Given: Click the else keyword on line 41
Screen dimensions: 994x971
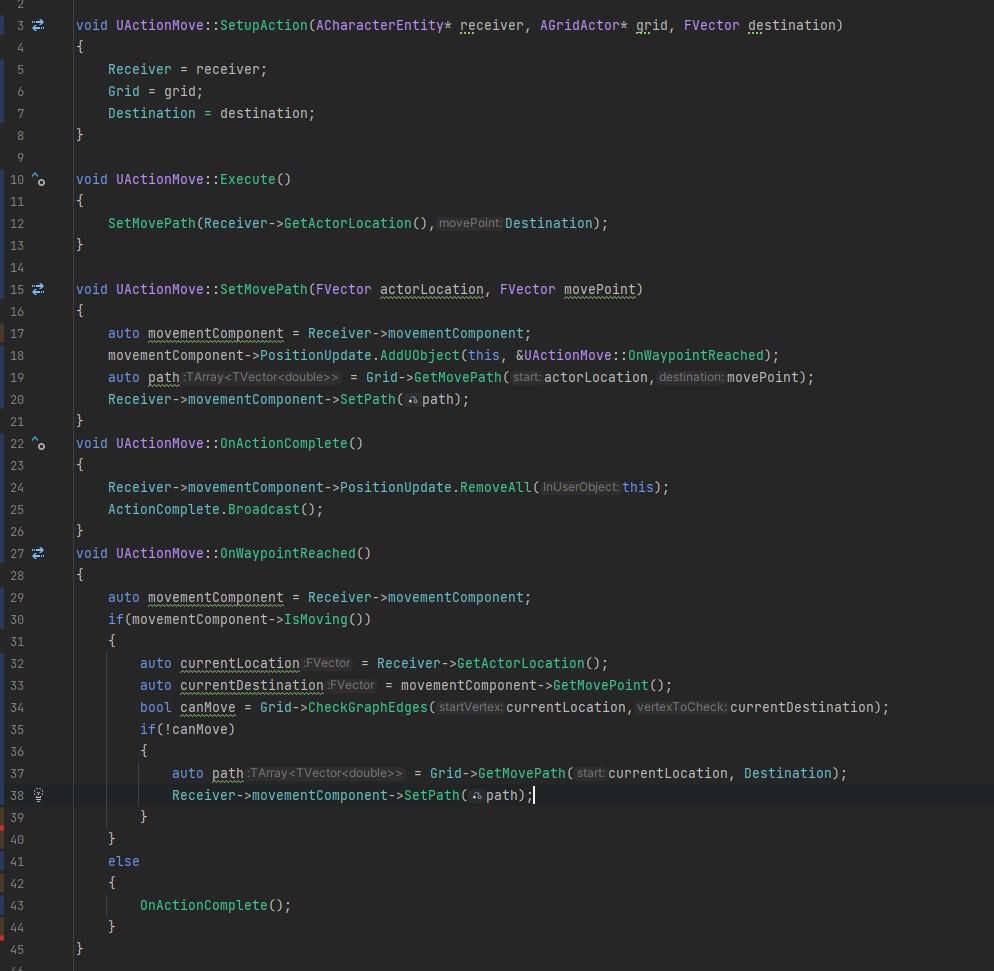Looking at the screenshot, I should click(x=124, y=861).
